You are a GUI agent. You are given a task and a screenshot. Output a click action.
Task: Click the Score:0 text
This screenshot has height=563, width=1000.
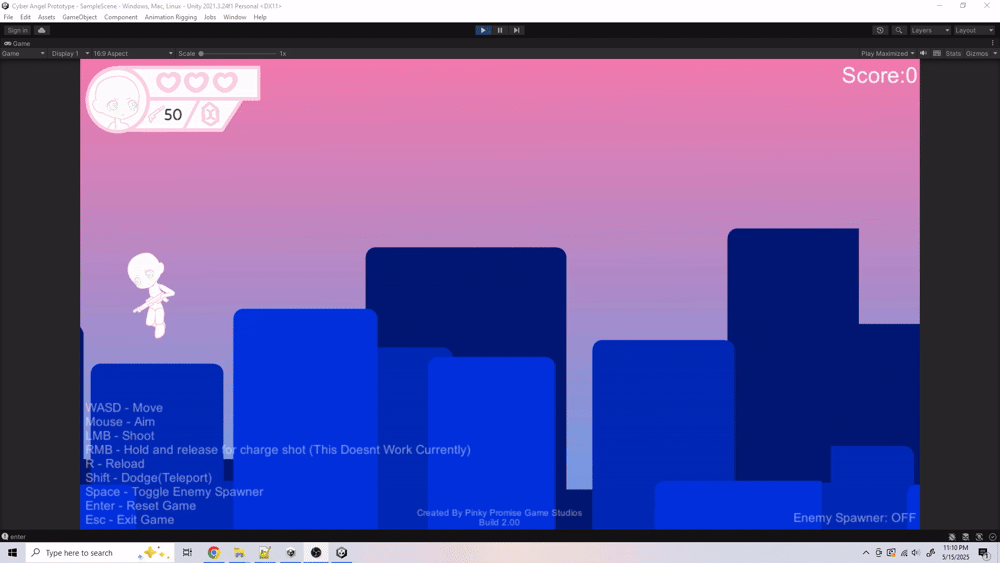tap(879, 75)
